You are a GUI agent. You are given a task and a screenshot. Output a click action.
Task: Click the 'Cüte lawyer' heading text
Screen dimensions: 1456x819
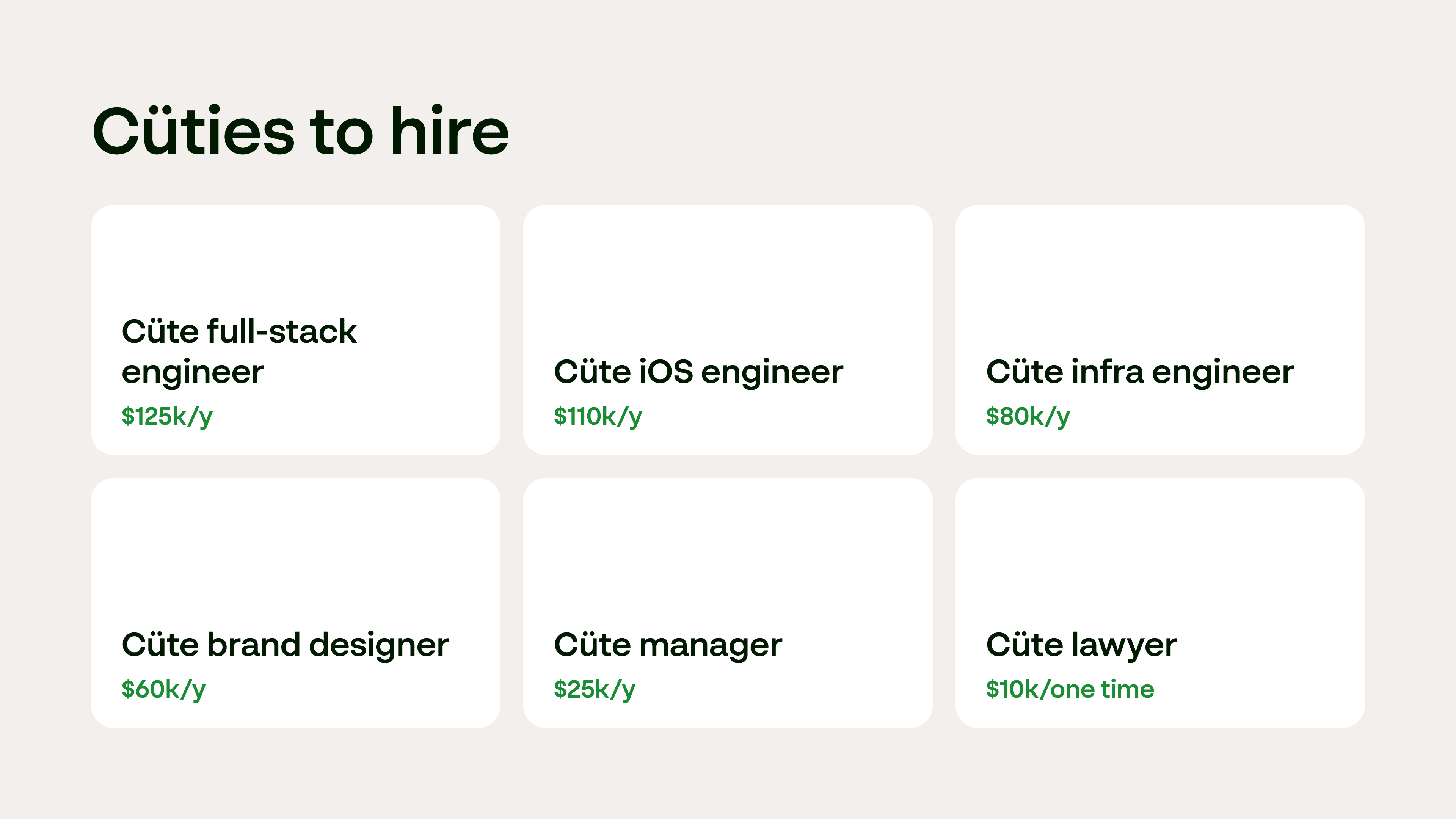pyautogui.click(x=1081, y=645)
